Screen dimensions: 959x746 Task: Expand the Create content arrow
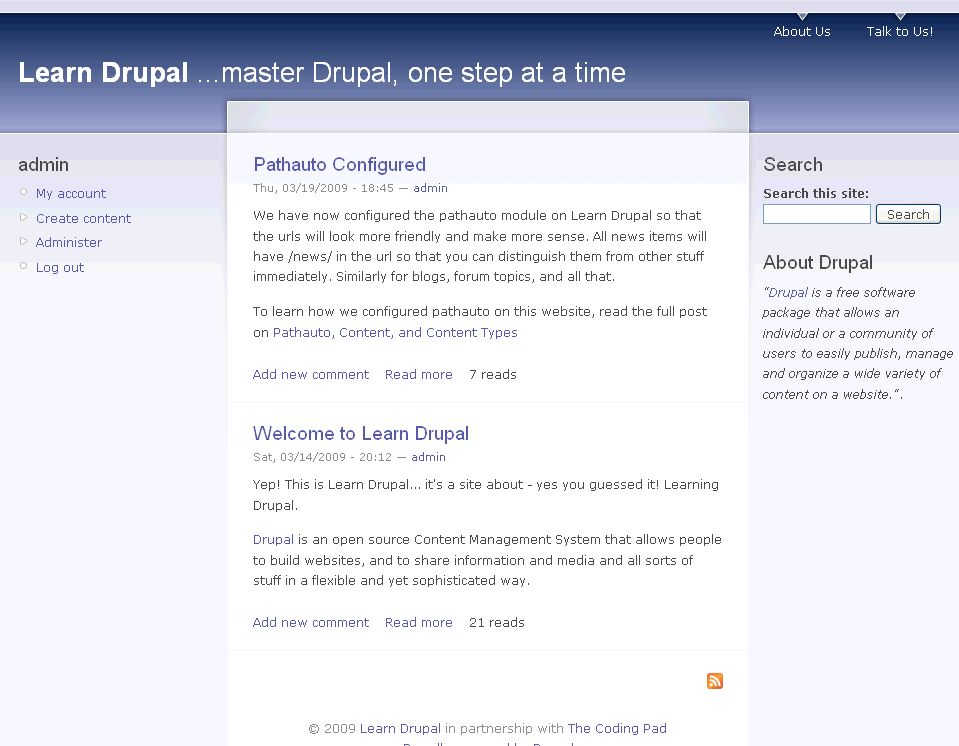click(23, 217)
